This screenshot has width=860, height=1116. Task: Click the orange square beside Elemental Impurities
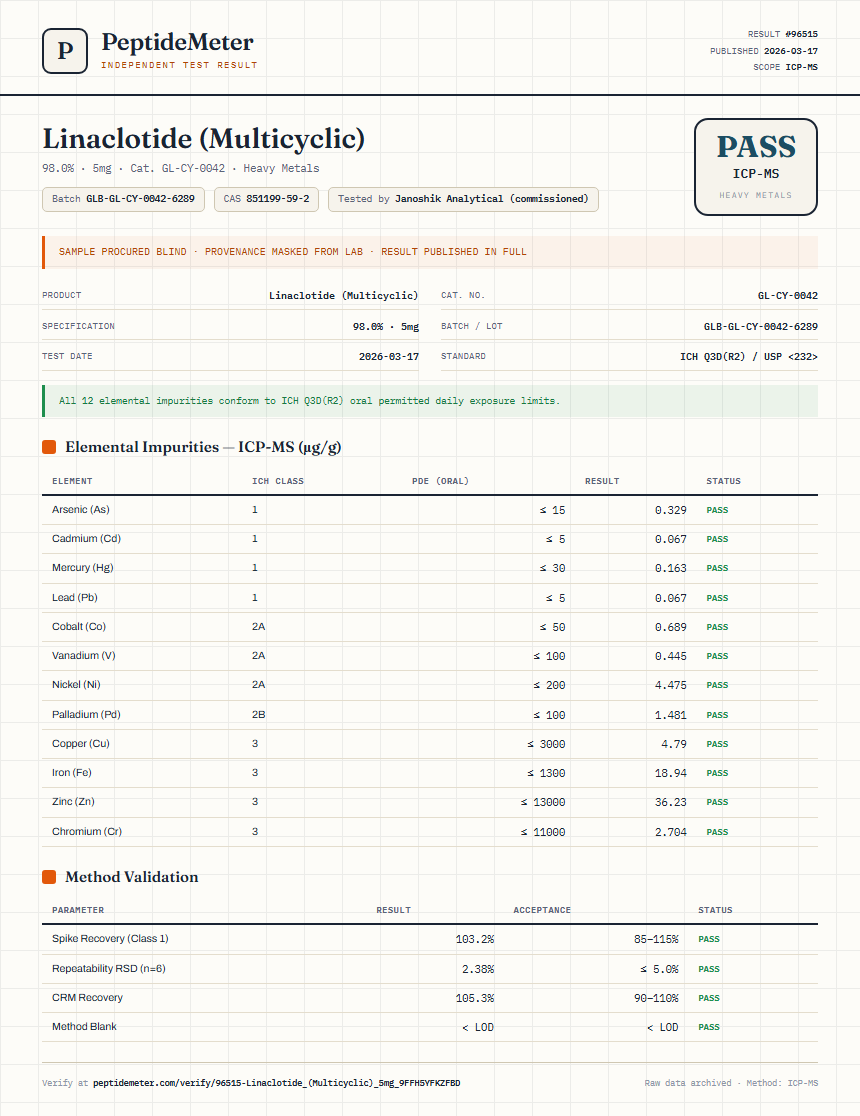[49, 447]
